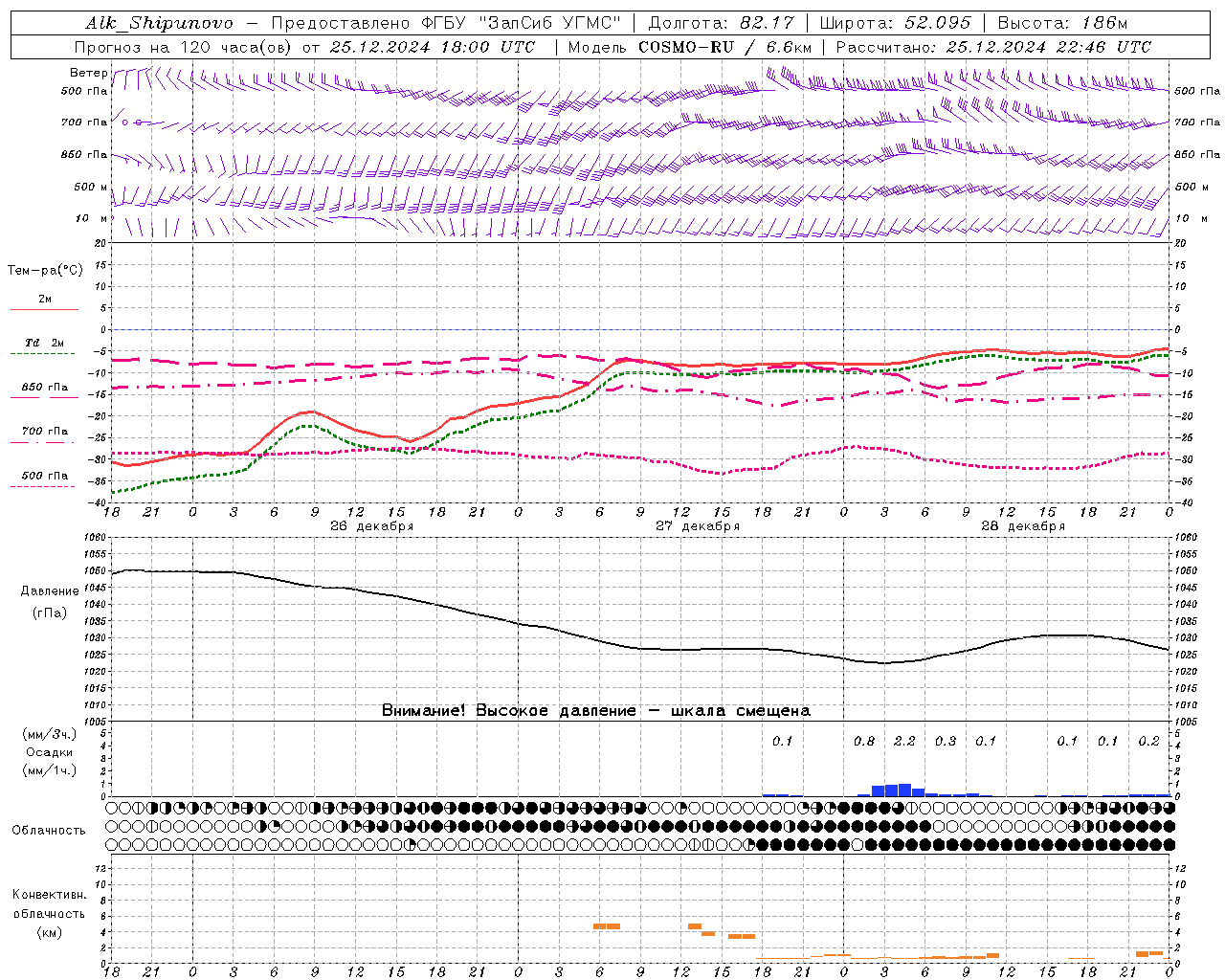The height and width of the screenshot is (980, 1225).
Task: Click the Ветер wind panel label
Action: click(x=88, y=73)
